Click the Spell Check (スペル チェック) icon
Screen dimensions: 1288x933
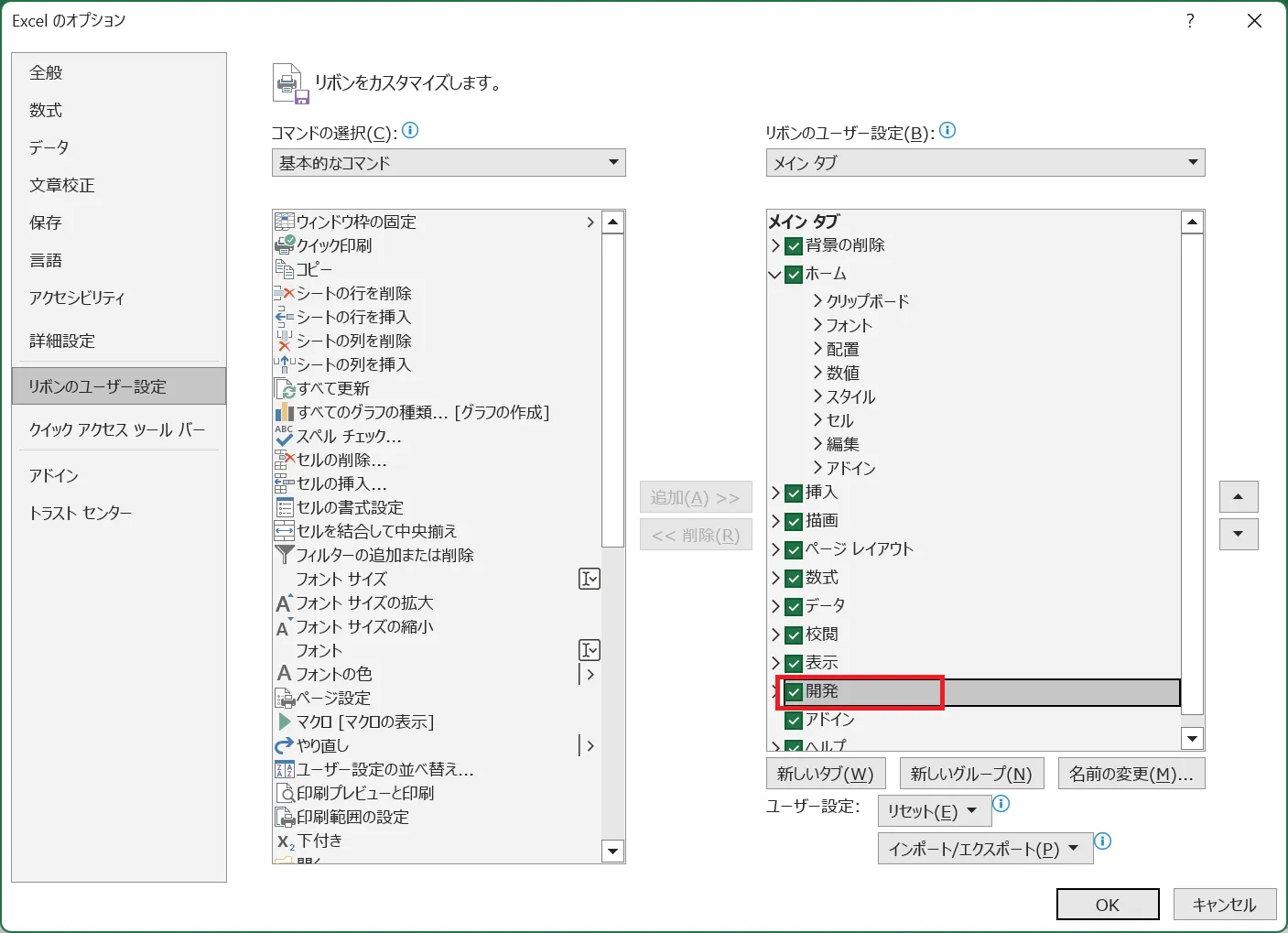tap(284, 436)
